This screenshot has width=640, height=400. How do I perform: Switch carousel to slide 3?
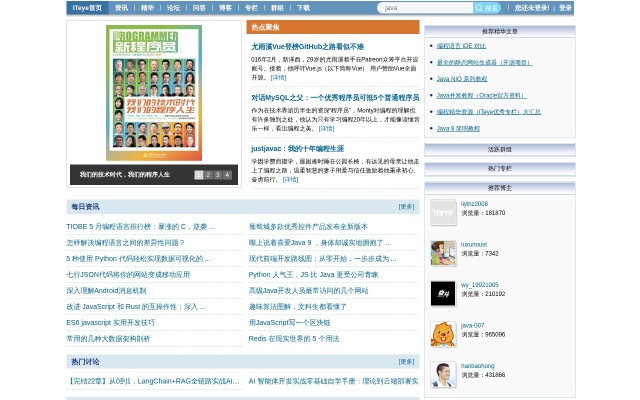219,175
